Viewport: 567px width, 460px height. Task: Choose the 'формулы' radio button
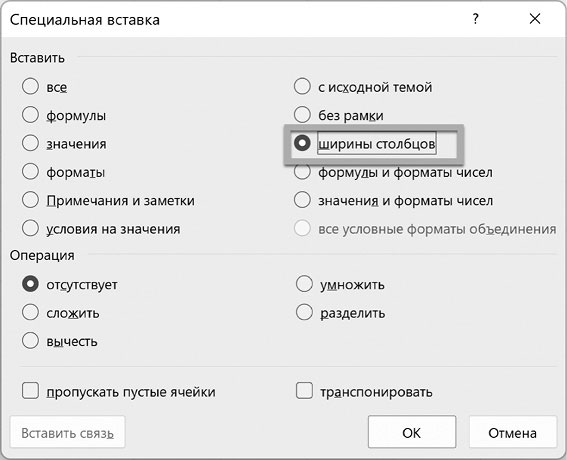click(30, 115)
